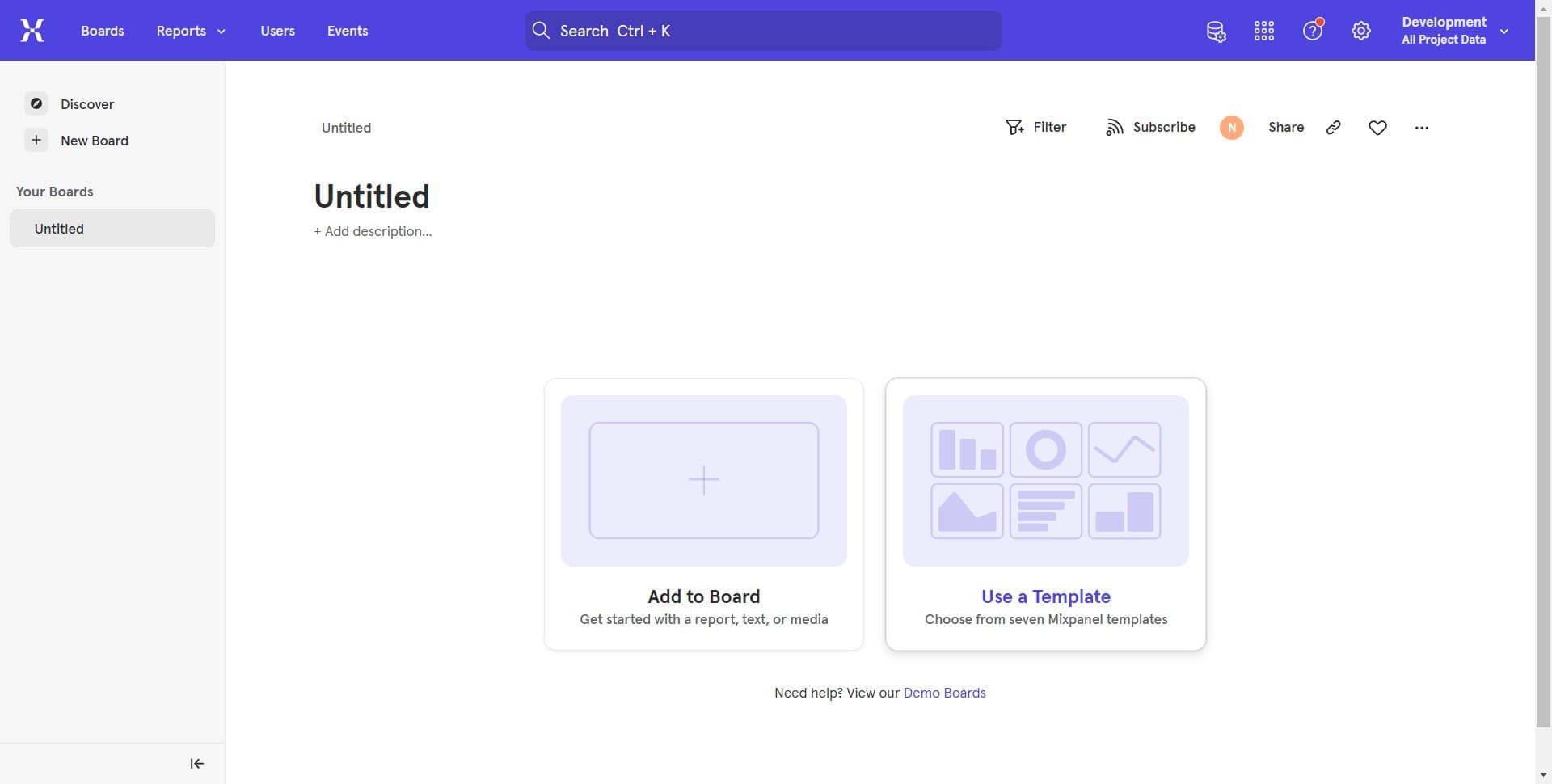The image size is (1552, 784).
Task: Favorite this board with heart icon
Action: [1378, 128]
